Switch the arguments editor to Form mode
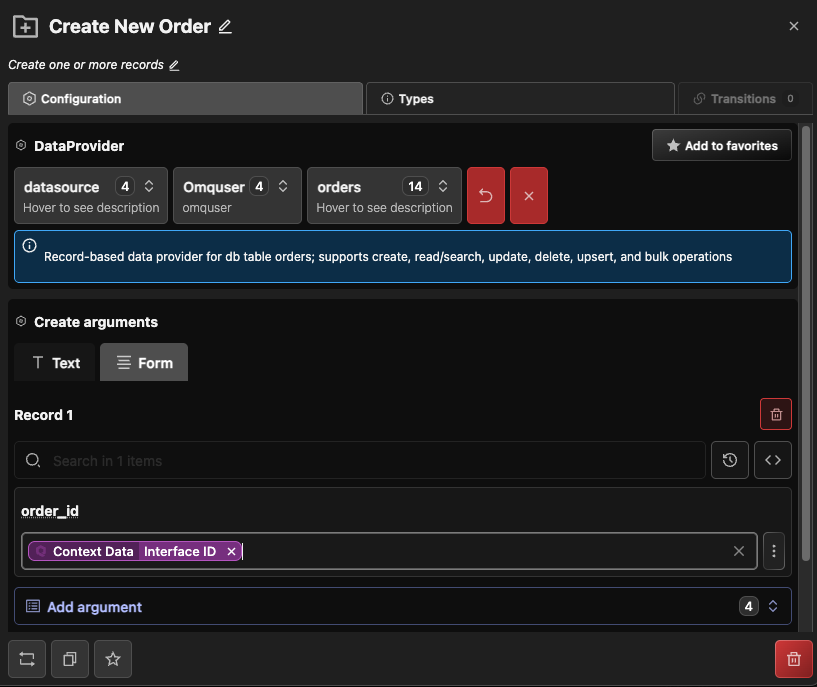This screenshot has width=817, height=687. click(x=144, y=363)
